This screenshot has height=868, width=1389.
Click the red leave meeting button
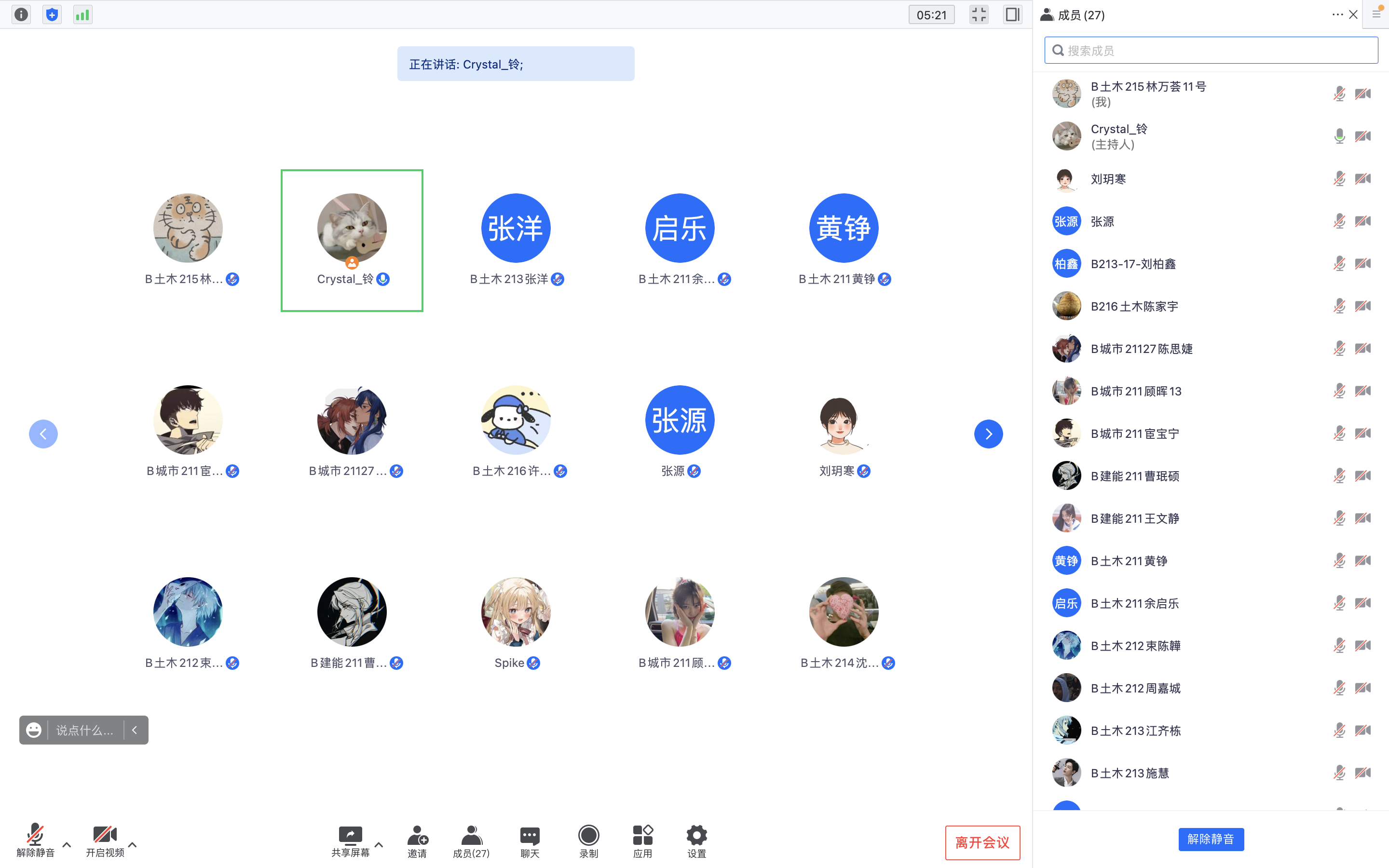982,842
